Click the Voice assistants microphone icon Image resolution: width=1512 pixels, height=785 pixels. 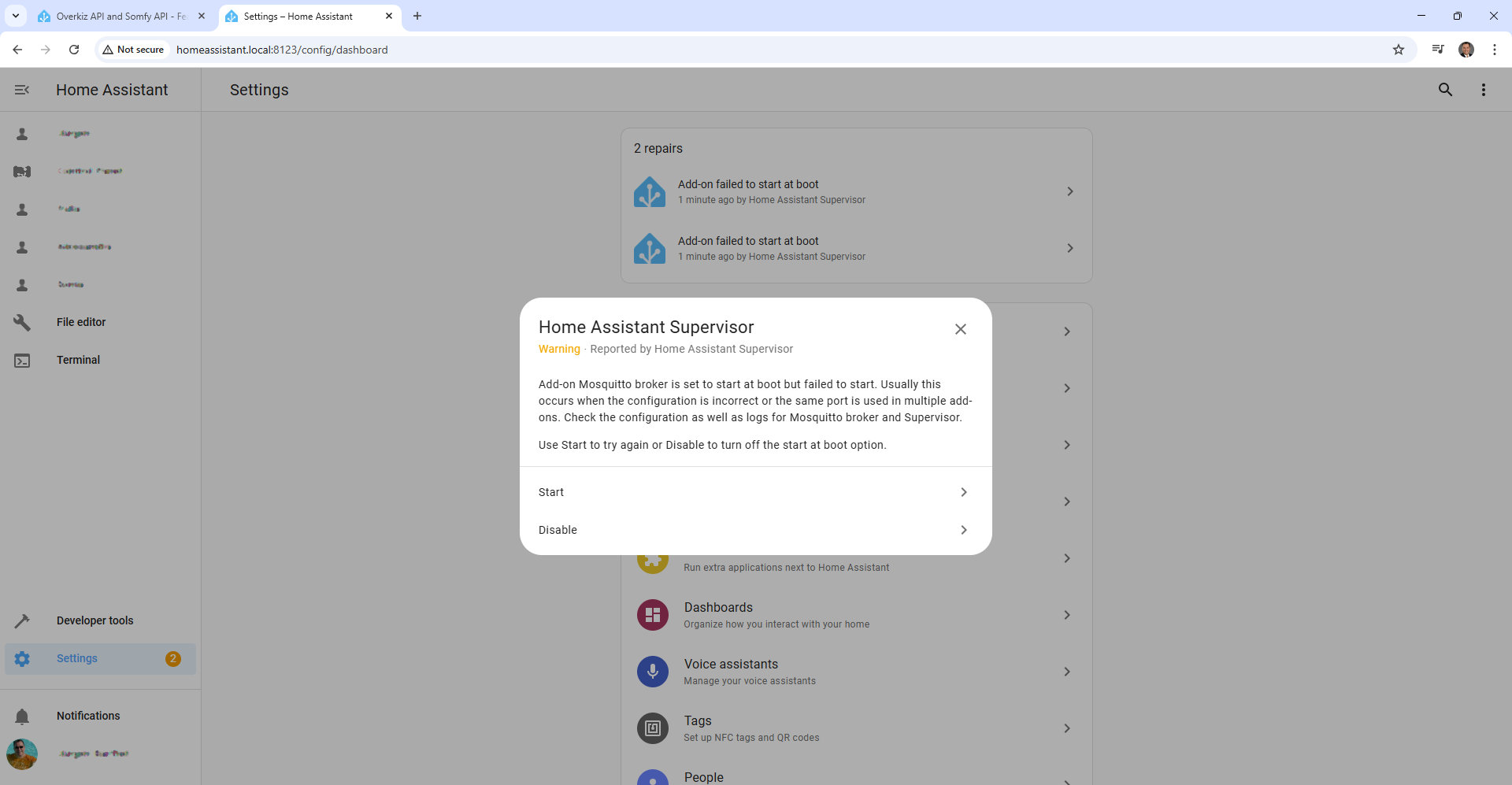652,672
